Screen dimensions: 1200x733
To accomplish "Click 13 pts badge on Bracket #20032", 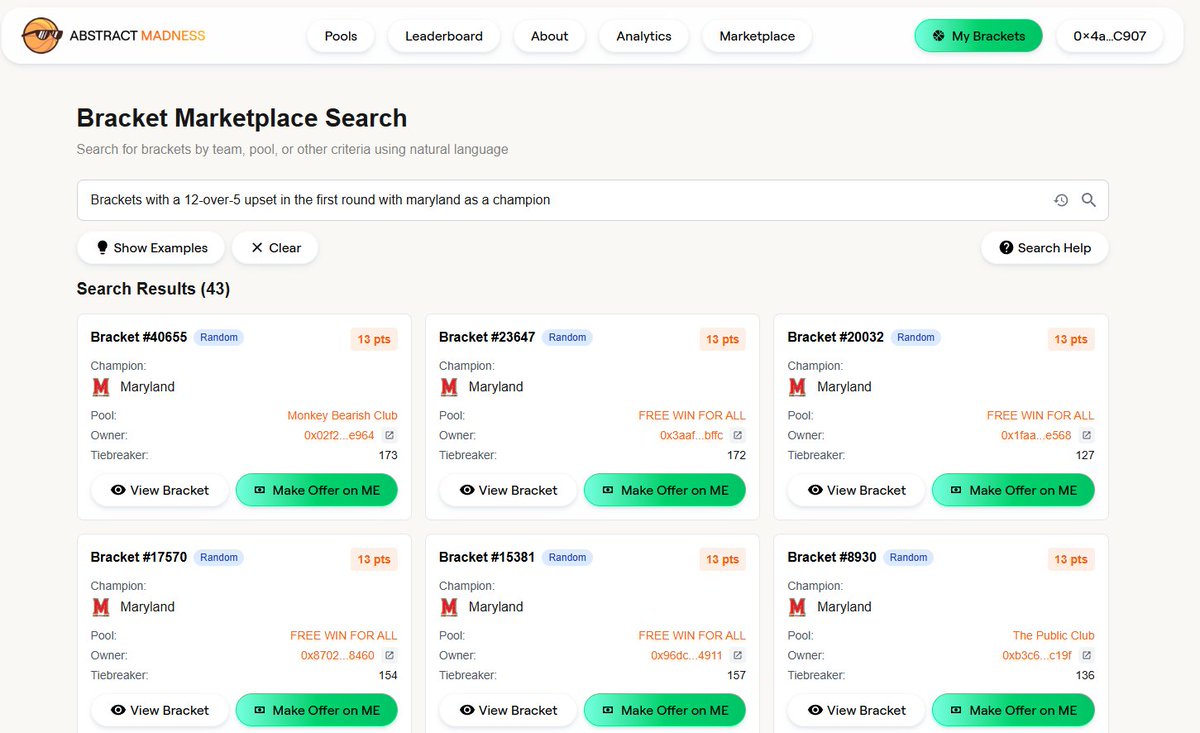I will click(x=1071, y=339).
